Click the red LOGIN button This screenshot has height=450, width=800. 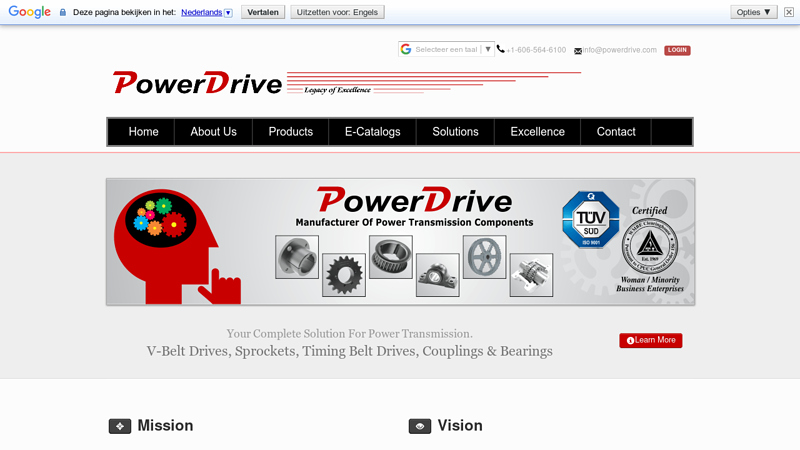(677, 50)
